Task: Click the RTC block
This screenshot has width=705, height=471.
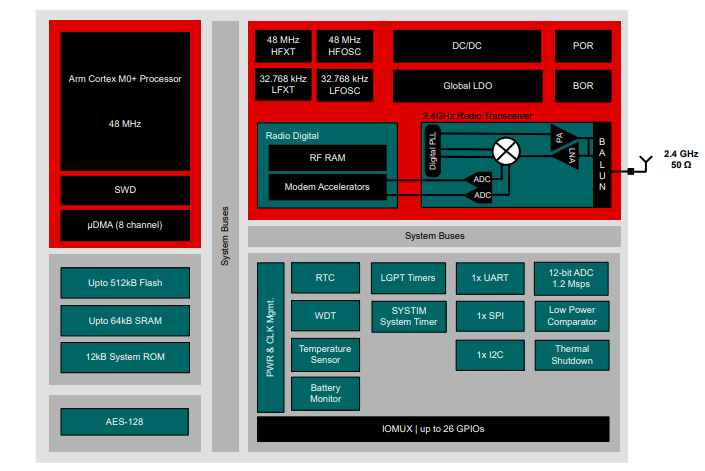Action: [x=326, y=278]
